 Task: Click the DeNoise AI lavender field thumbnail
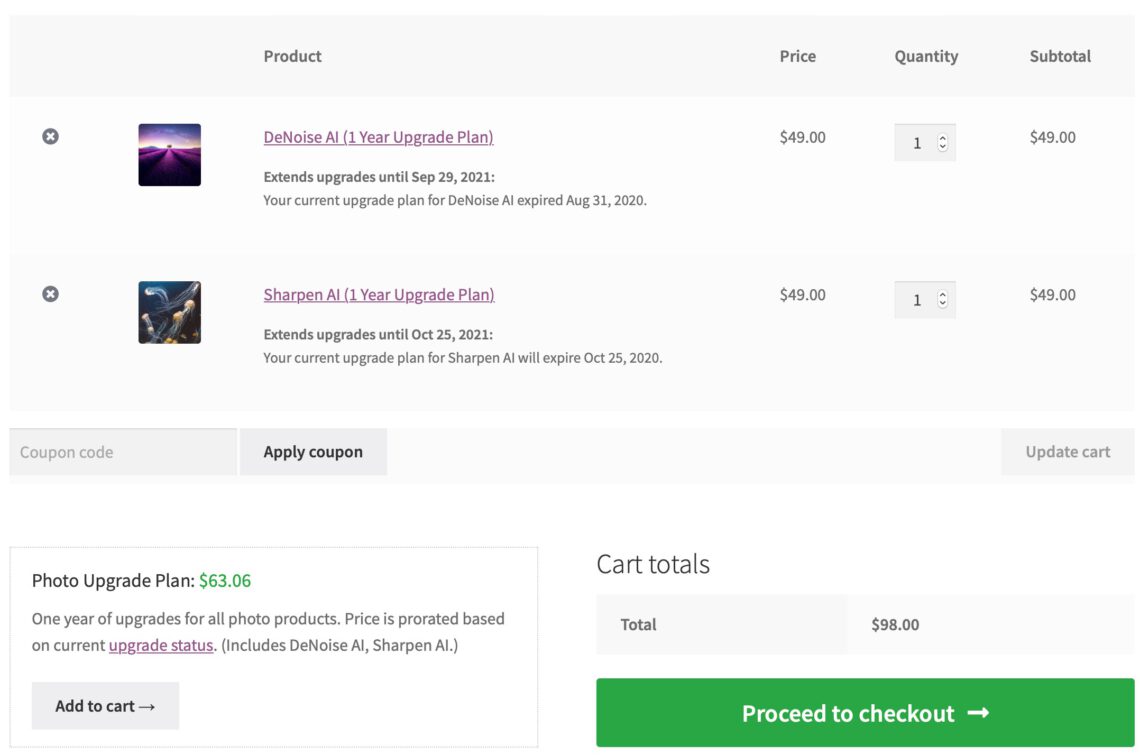(169, 155)
